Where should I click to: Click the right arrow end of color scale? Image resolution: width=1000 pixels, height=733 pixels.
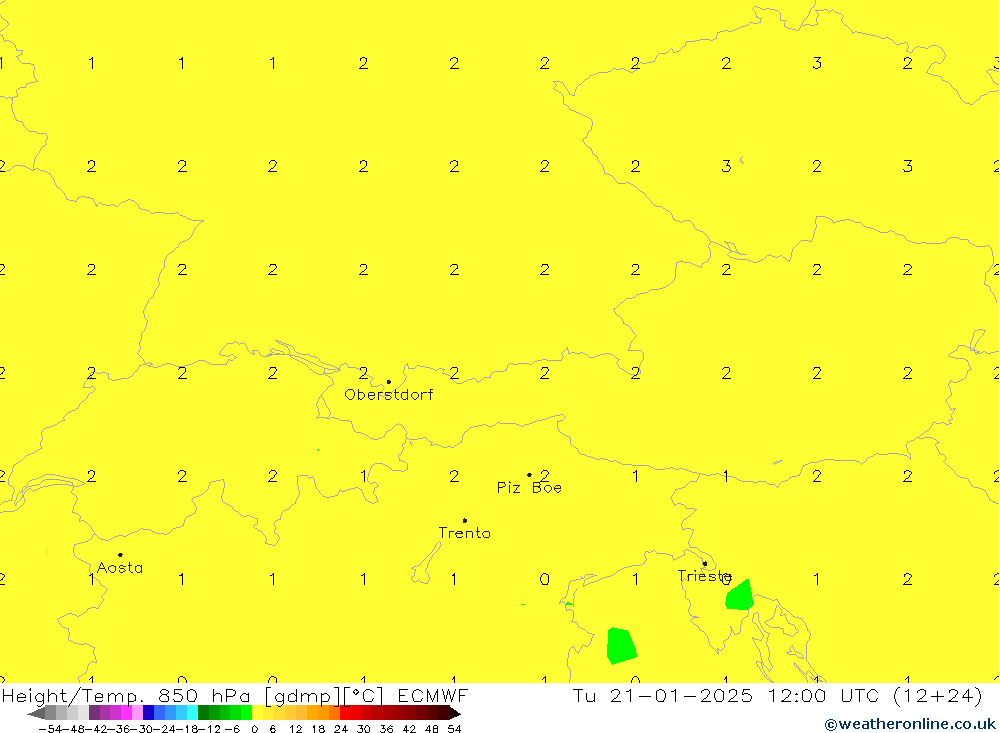click(x=455, y=713)
